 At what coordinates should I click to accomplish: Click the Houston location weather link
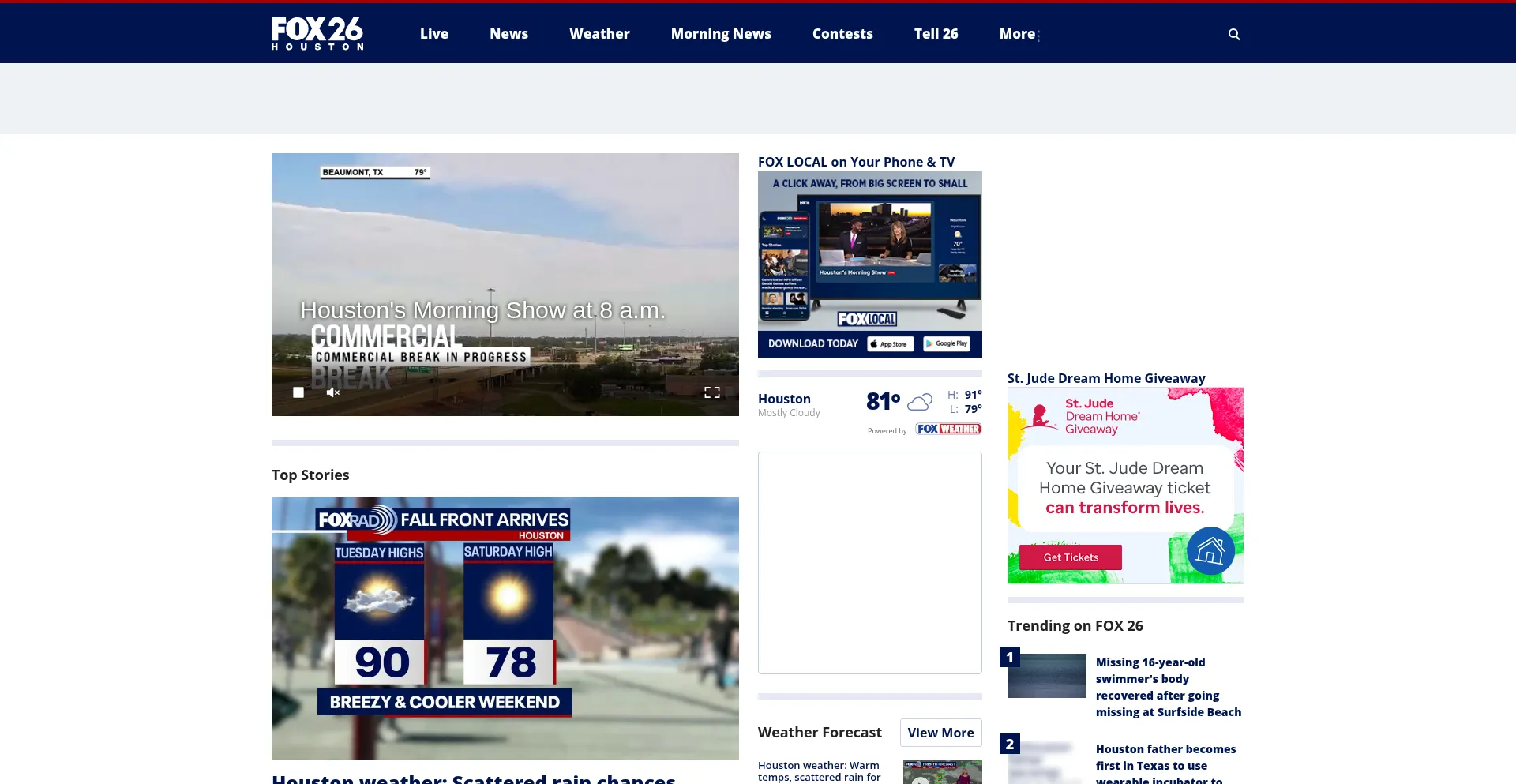pyautogui.click(x=784, y=399)
